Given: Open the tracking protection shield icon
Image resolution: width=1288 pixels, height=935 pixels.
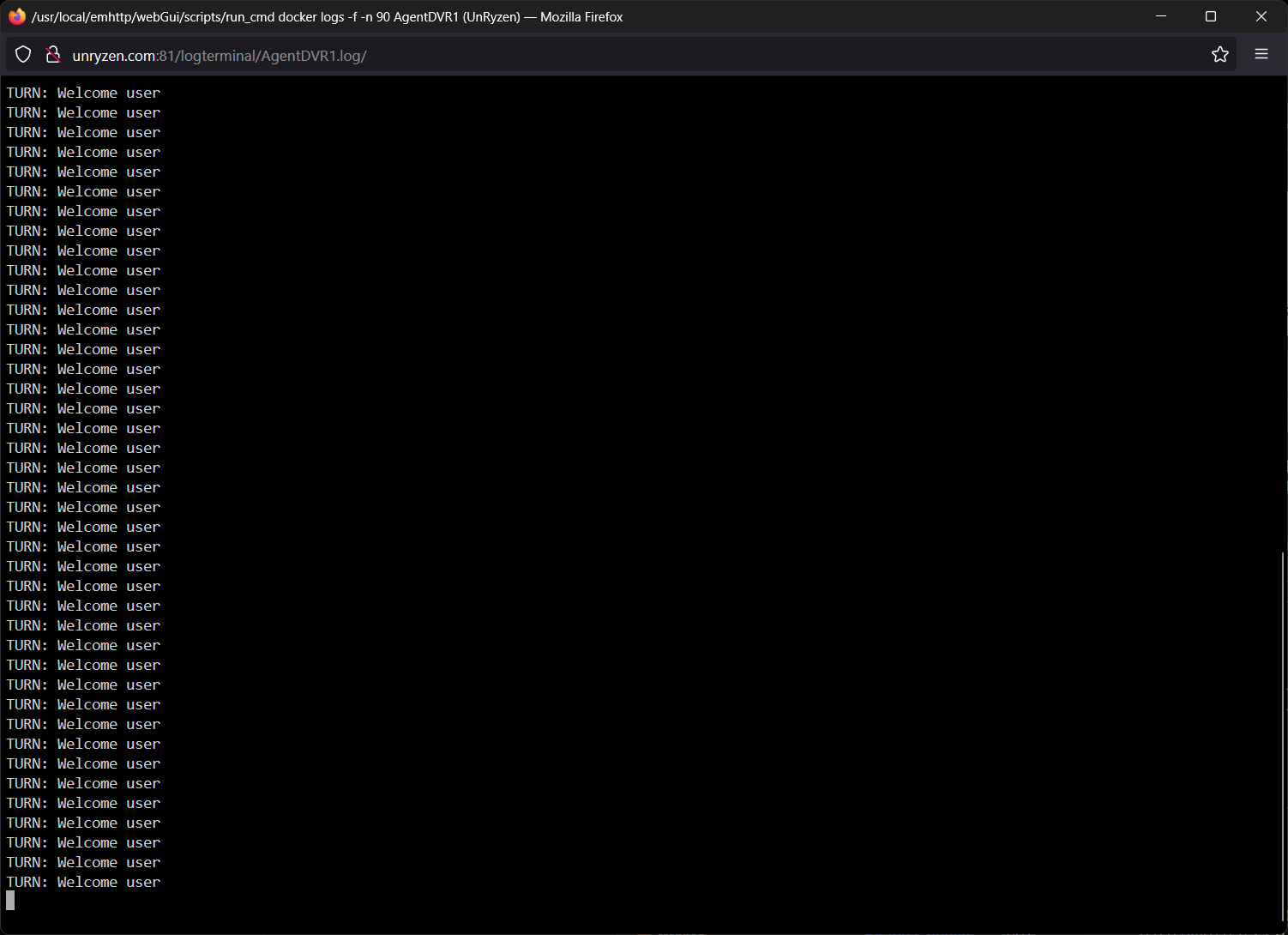Looking at the screenshot, I should click(23, 55).
